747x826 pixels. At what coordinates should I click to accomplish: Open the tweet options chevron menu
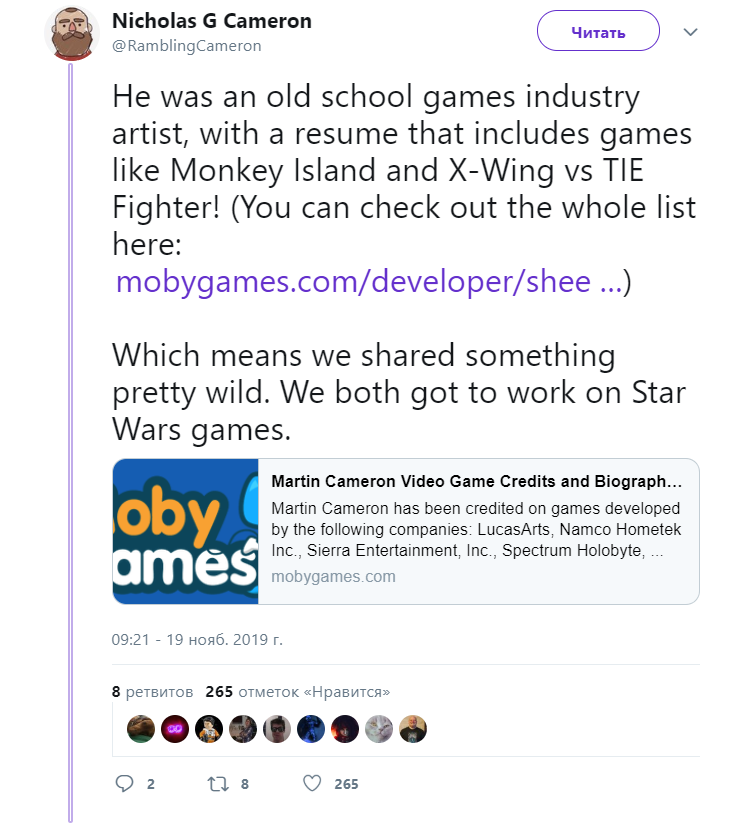coord(690,32)
